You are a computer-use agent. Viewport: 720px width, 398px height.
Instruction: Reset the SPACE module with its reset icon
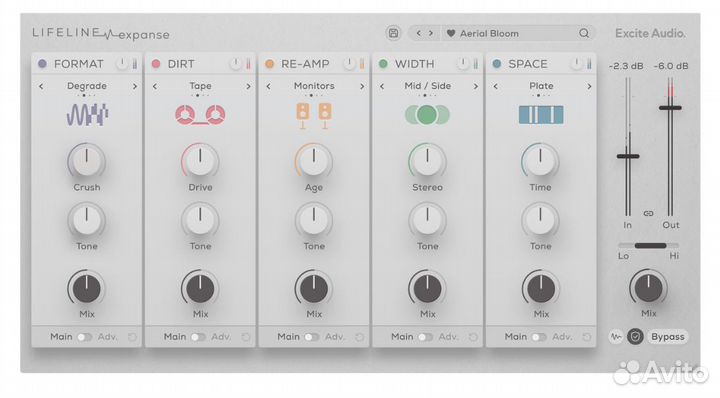(x=586, y=337)
